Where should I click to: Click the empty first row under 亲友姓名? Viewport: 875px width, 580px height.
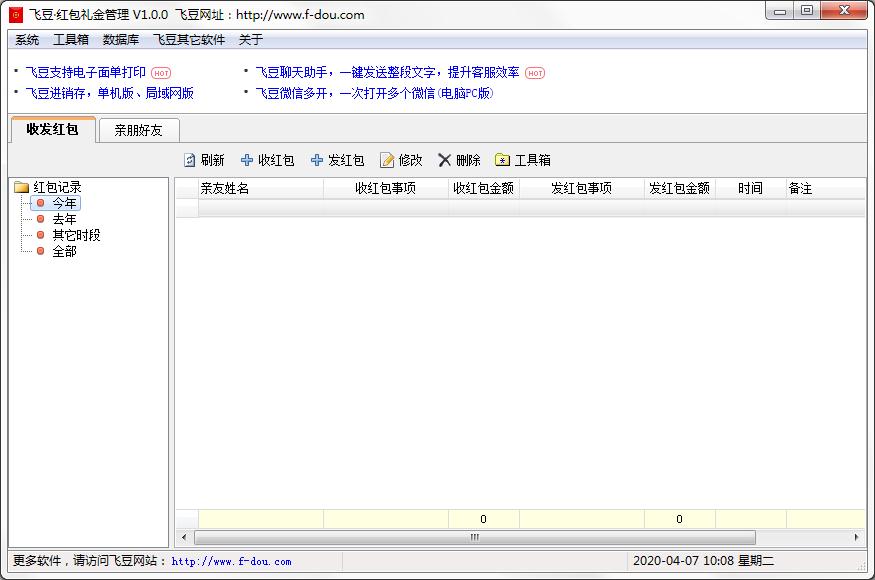(x=261, y=208)
